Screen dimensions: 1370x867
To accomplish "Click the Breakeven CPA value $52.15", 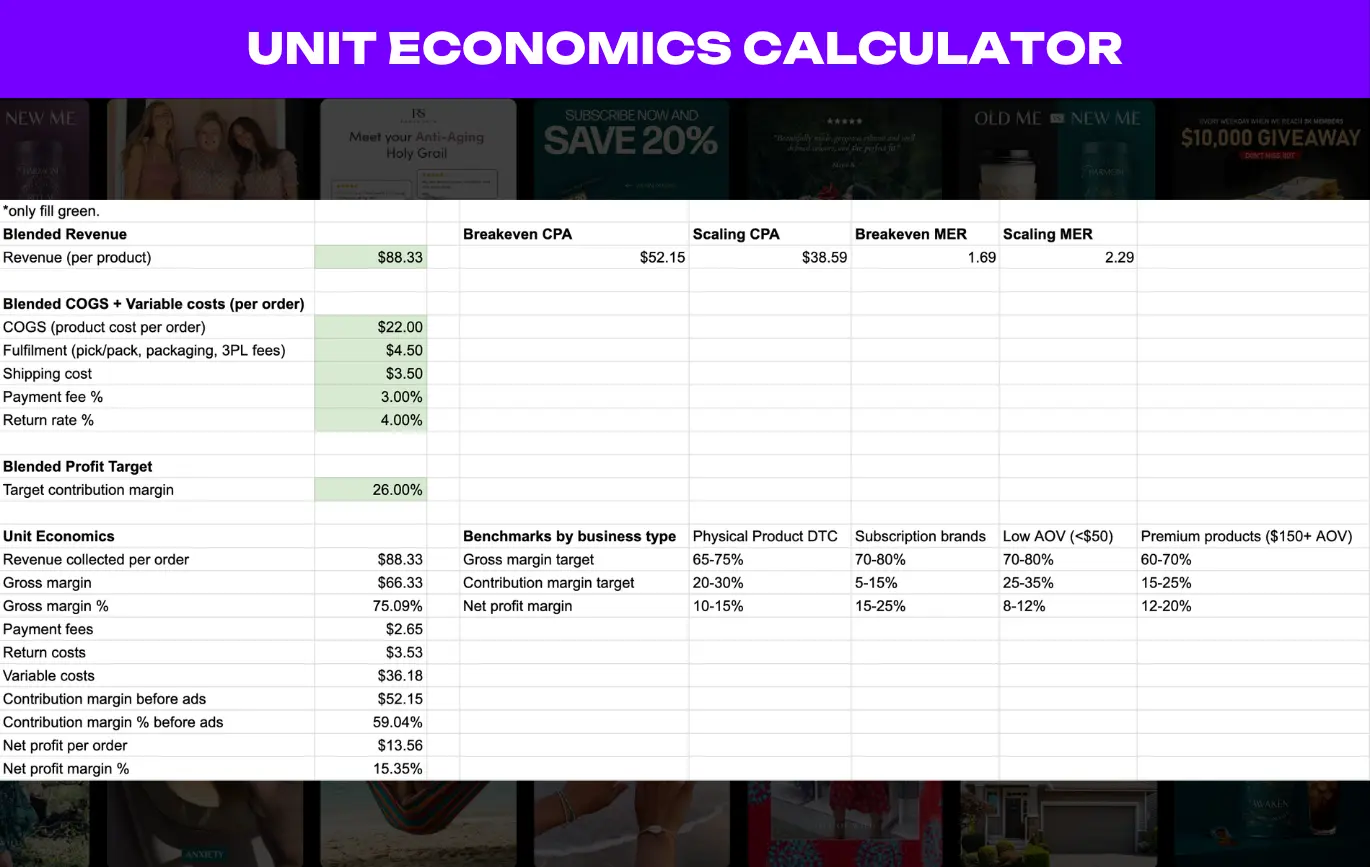I will click(662, 257).
